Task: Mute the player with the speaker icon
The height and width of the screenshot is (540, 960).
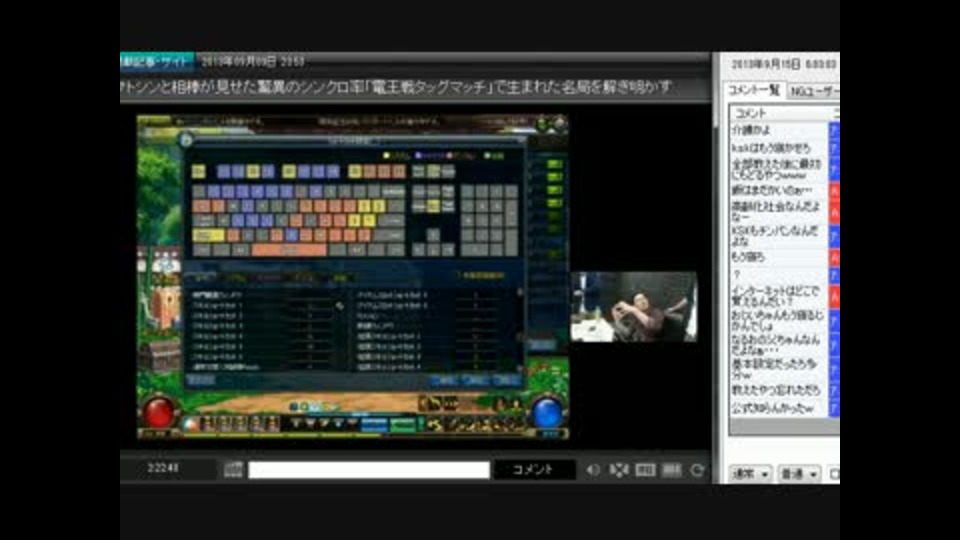Action: coord(593,470)
